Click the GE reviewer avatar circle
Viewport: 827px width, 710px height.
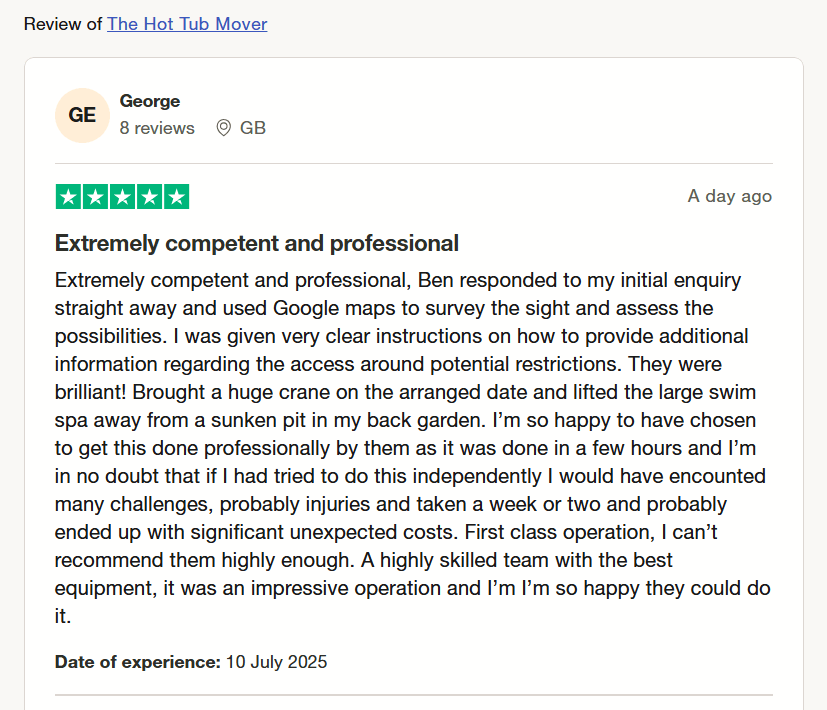(x=82, y=116)
